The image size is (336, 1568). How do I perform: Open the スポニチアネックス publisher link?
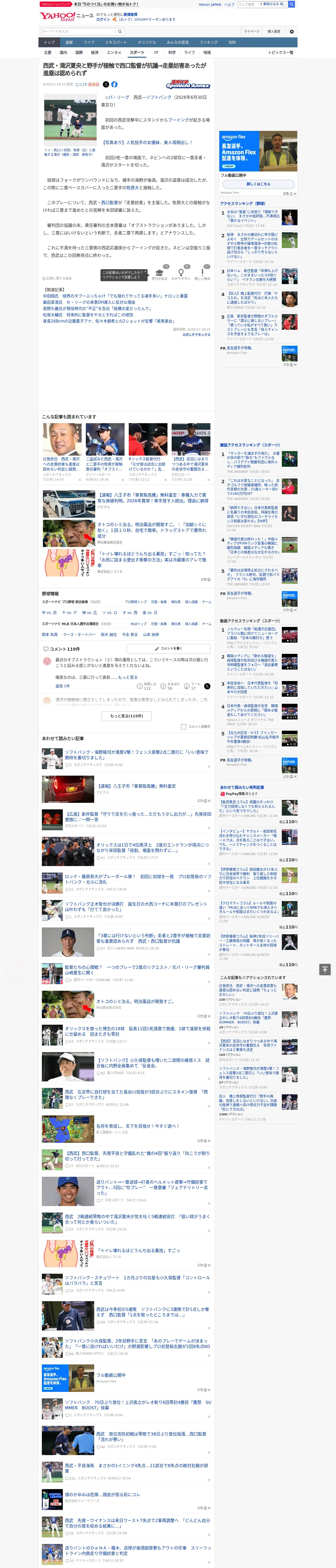click(x=196, y=335)
